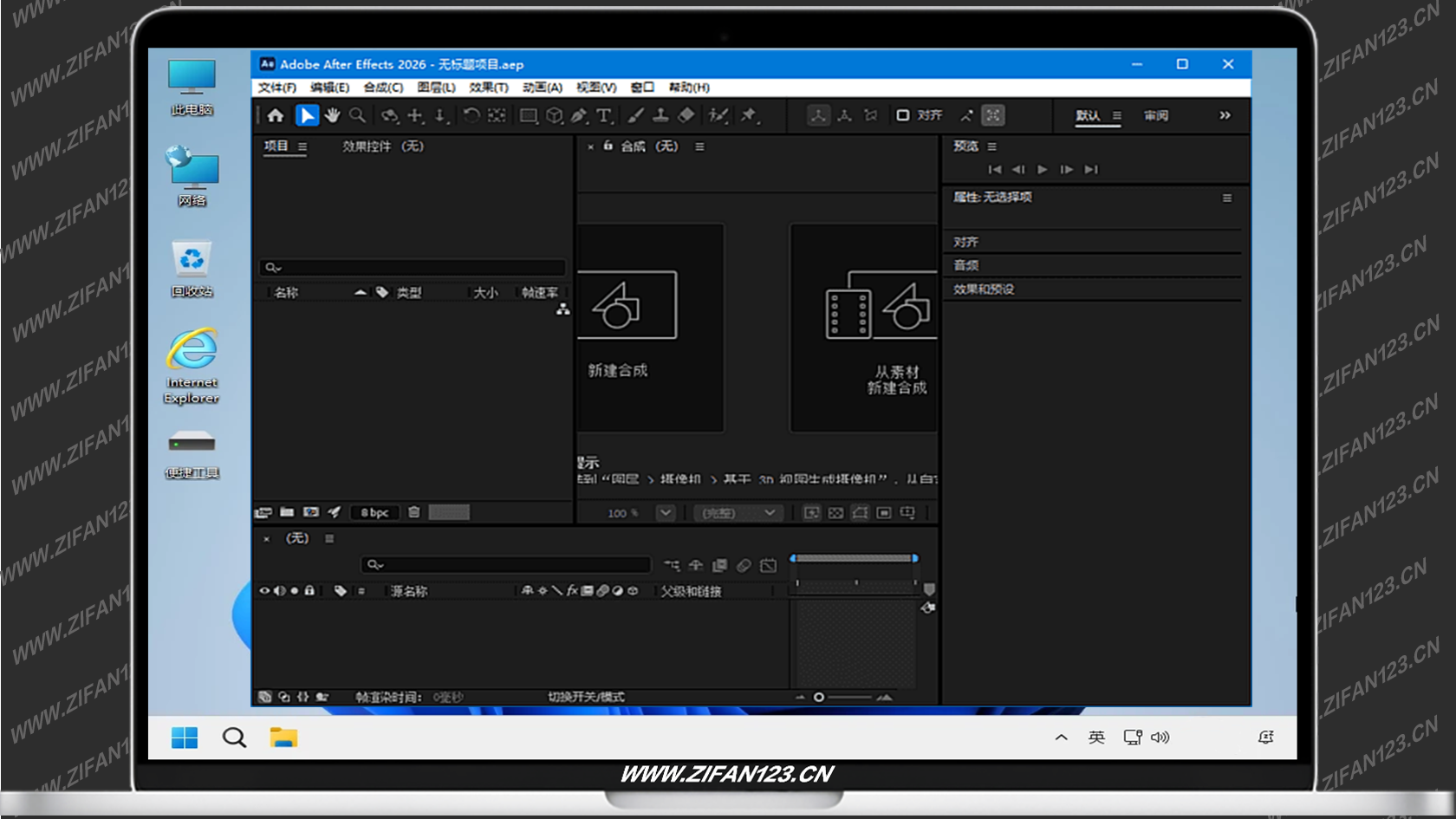Click the trash delete icon in Project panel
Screen dimensions: 1456x819
point(414,512)
